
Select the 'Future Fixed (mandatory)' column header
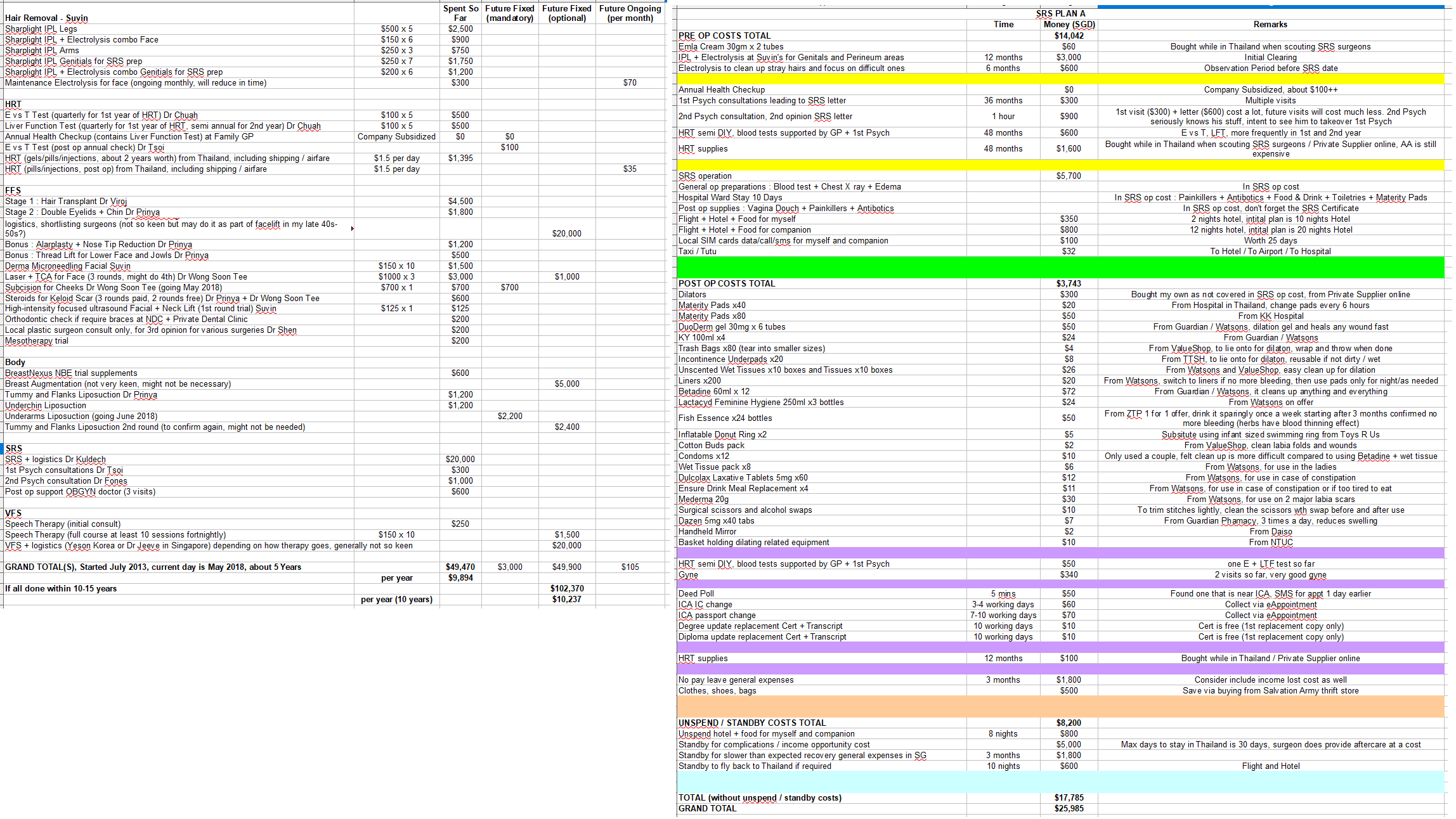pos(510,13)
